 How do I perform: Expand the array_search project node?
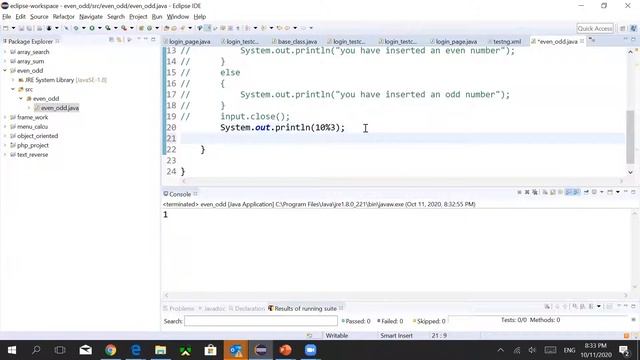point(5,52)
